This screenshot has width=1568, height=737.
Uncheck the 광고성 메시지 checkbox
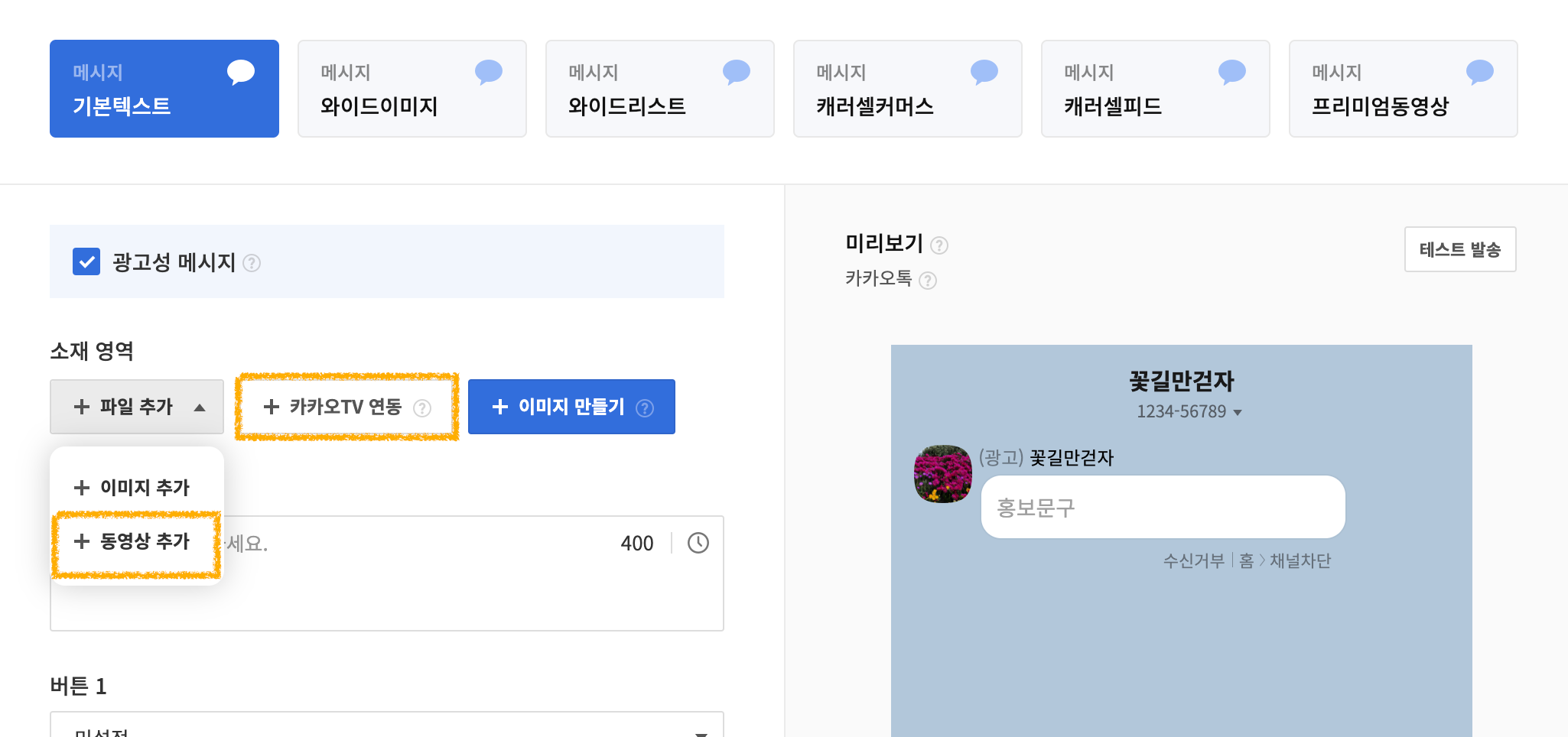(x=86, y=261)
